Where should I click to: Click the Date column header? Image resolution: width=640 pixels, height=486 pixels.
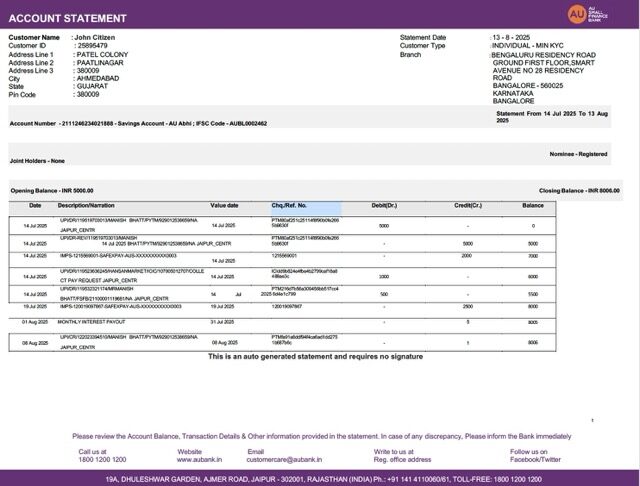tap(35, 206)
